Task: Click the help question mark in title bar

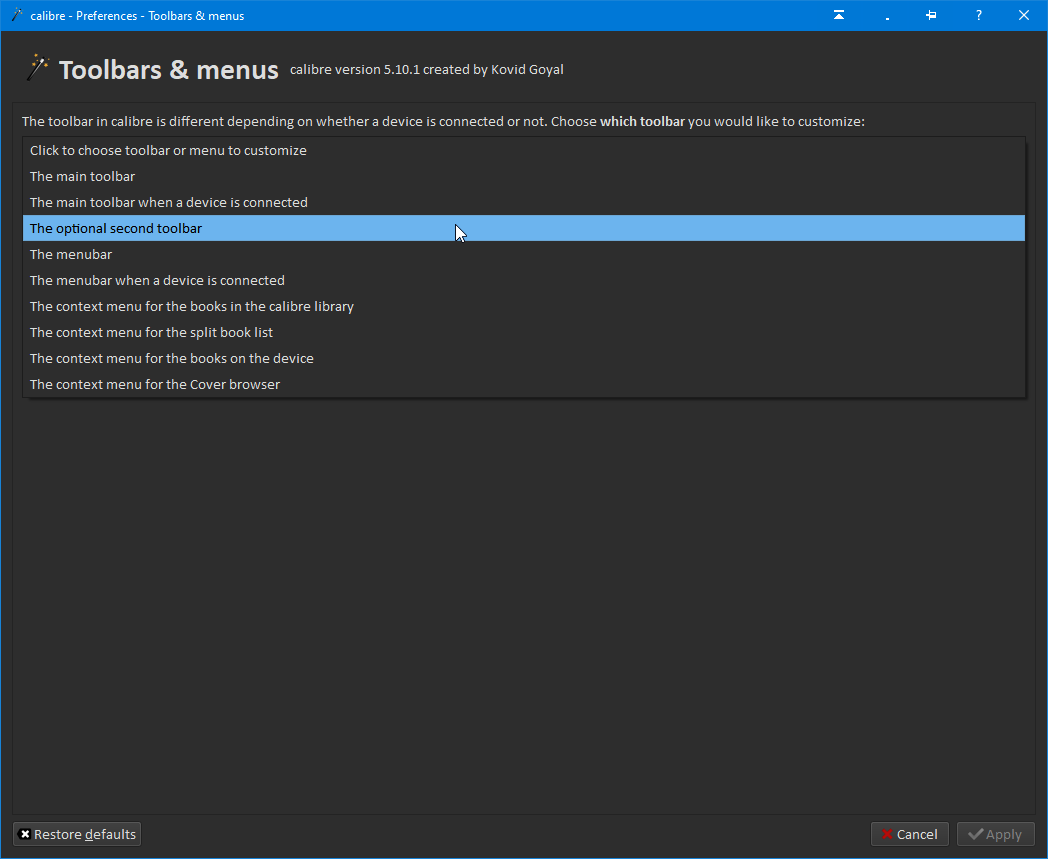Action: tap(978, 15)
